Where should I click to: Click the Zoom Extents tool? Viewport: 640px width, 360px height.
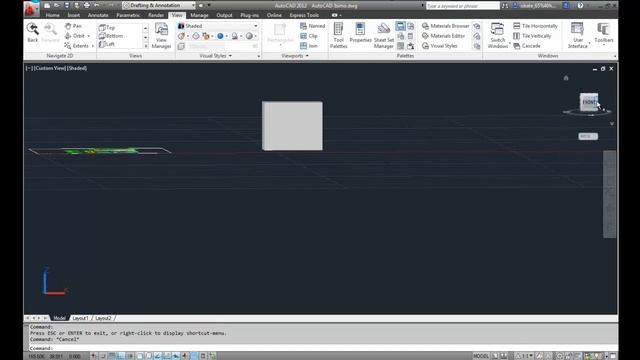pyautogui.click(x=77, y=46)
